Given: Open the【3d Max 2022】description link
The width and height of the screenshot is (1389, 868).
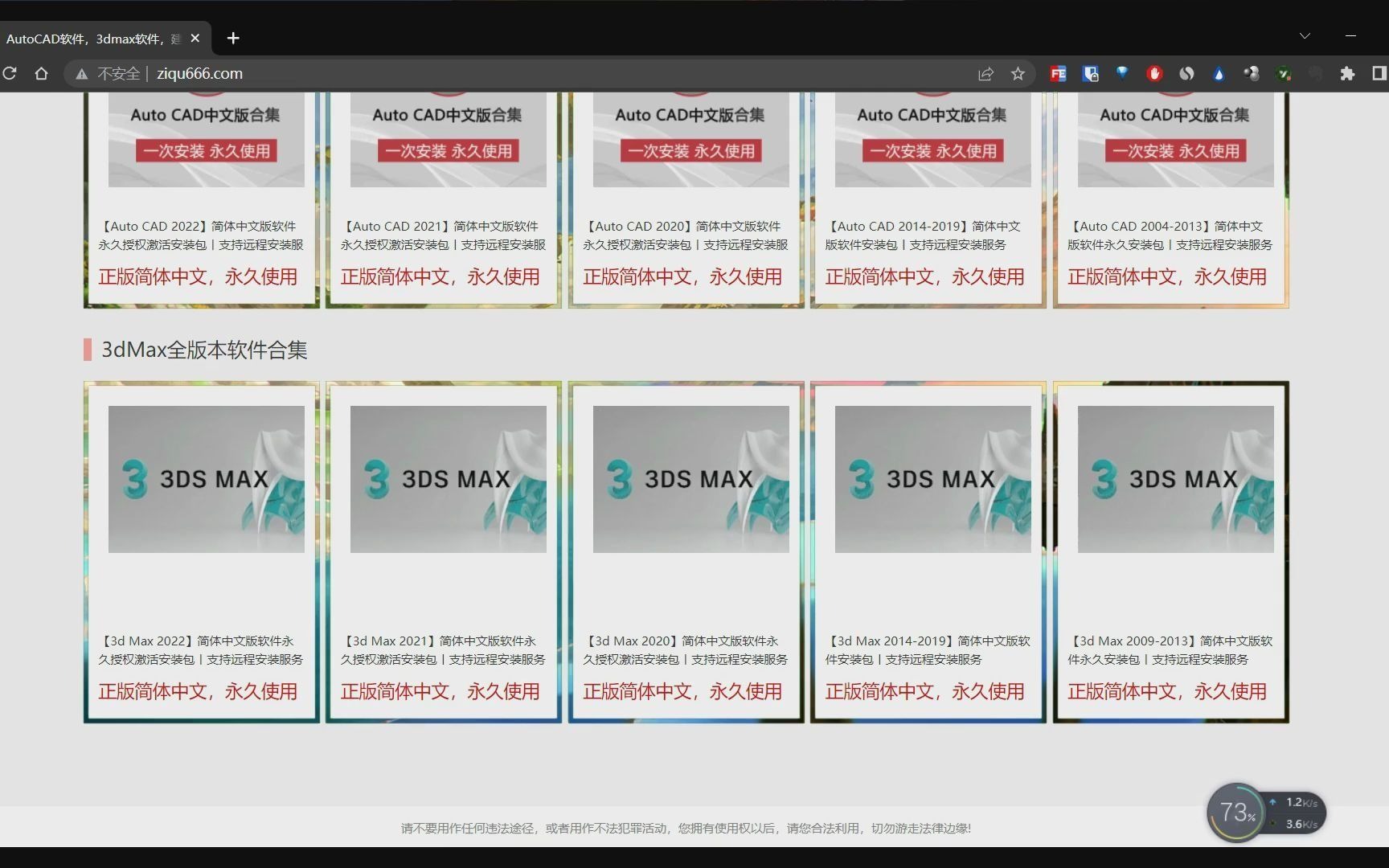Looking at the screenshot, I should tap(201, 650).
